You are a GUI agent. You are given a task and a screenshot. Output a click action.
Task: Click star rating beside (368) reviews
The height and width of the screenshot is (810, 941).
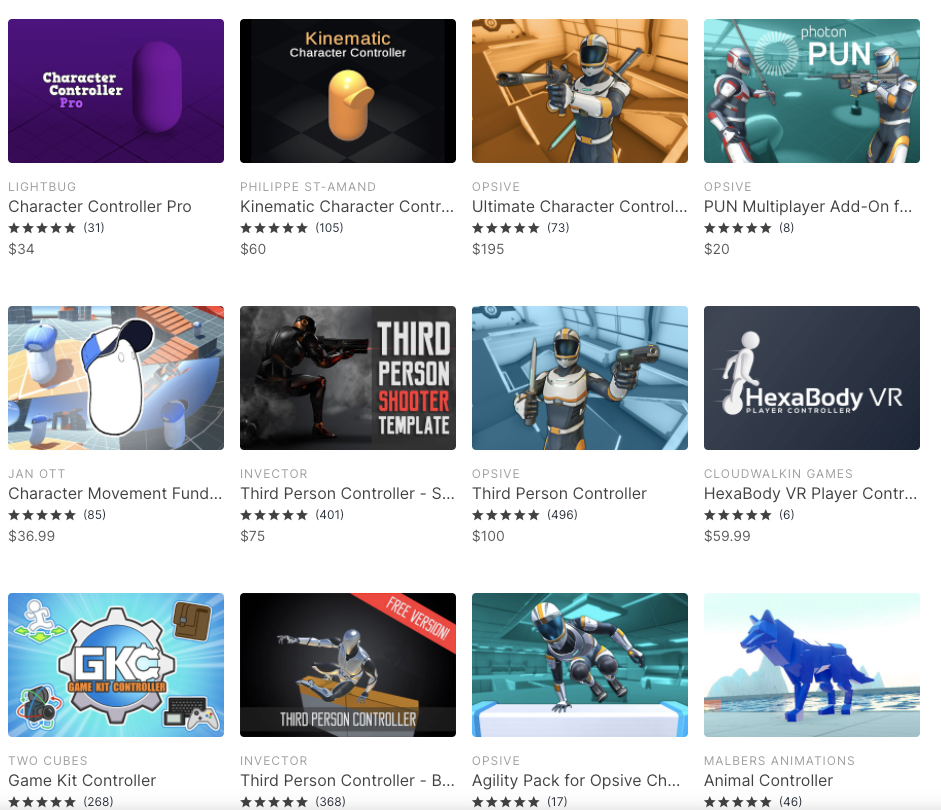(274, 802)
